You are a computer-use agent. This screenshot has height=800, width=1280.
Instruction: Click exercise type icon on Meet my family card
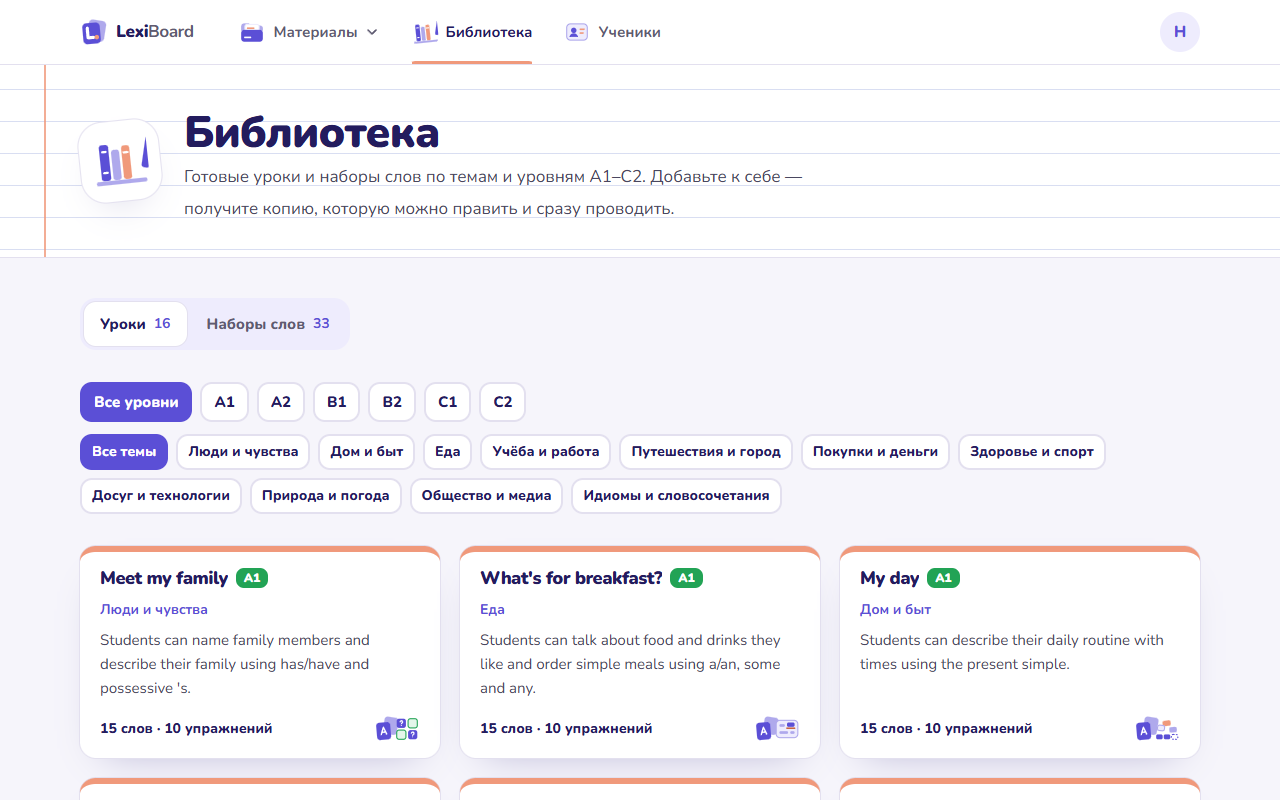click(x=397, y=729)
